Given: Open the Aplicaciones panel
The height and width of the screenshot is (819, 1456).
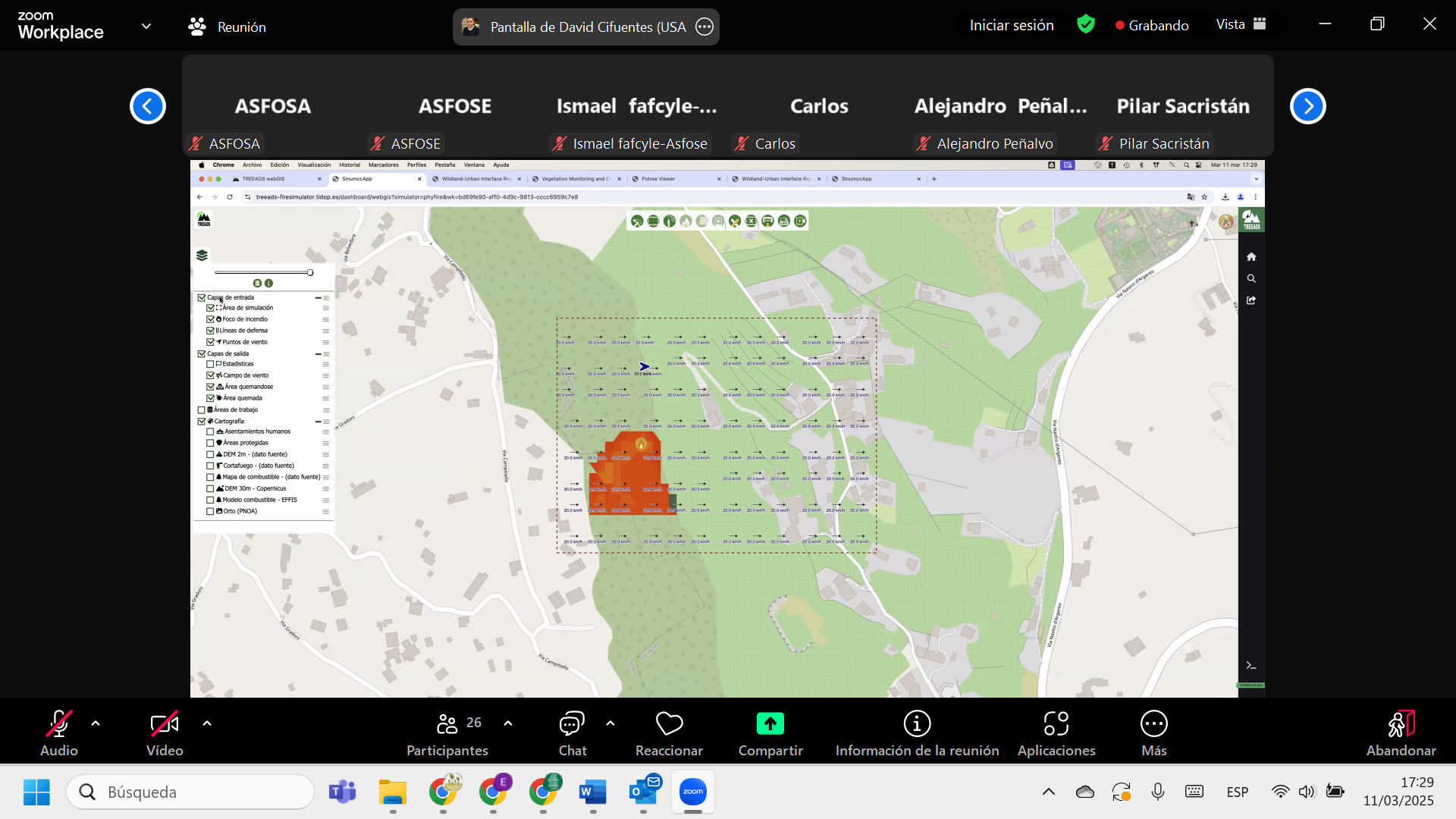Looking at the screenshot, I should [1056, 724].
